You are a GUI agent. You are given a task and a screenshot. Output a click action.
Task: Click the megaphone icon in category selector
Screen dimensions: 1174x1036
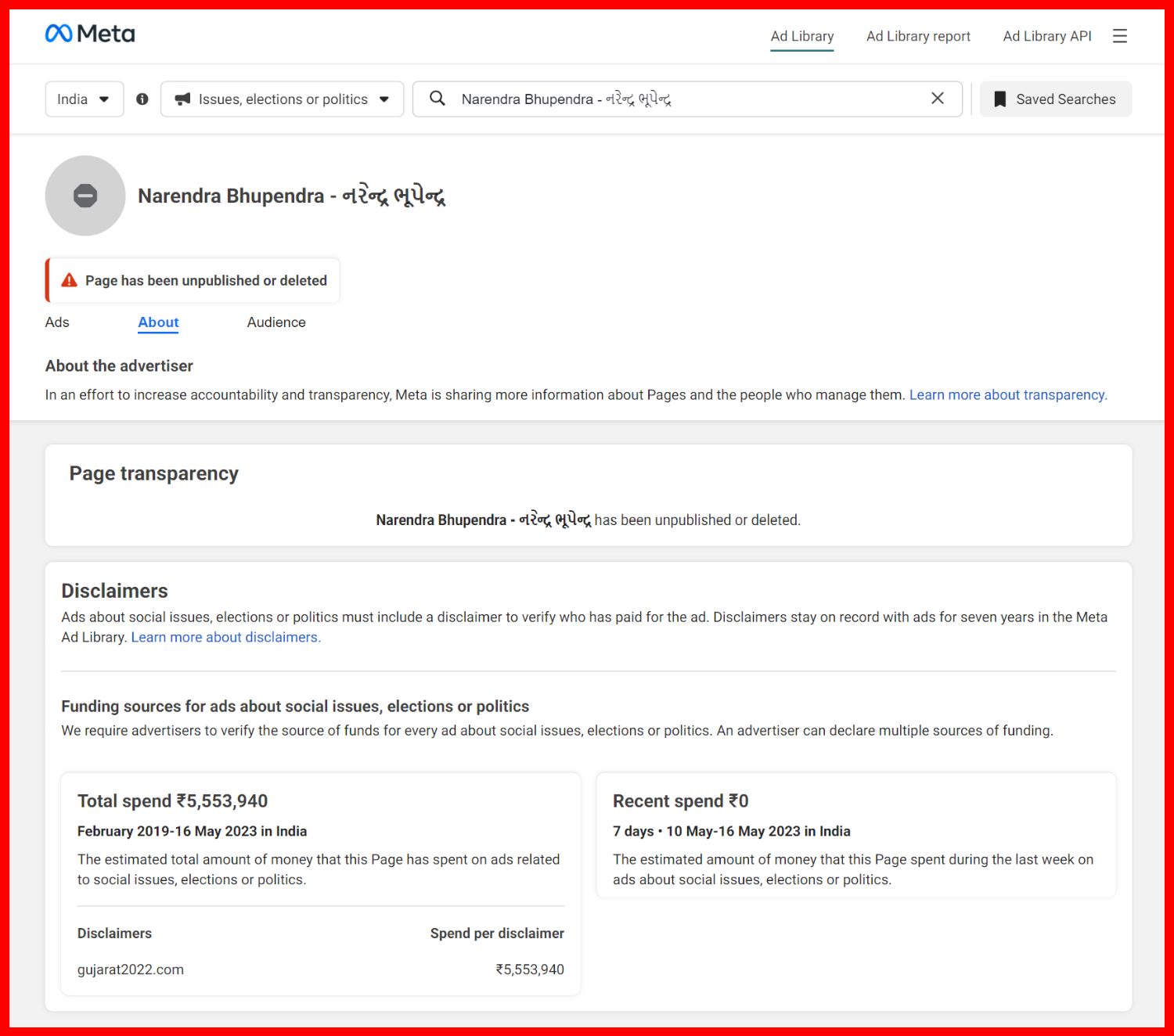pos(182,99)
